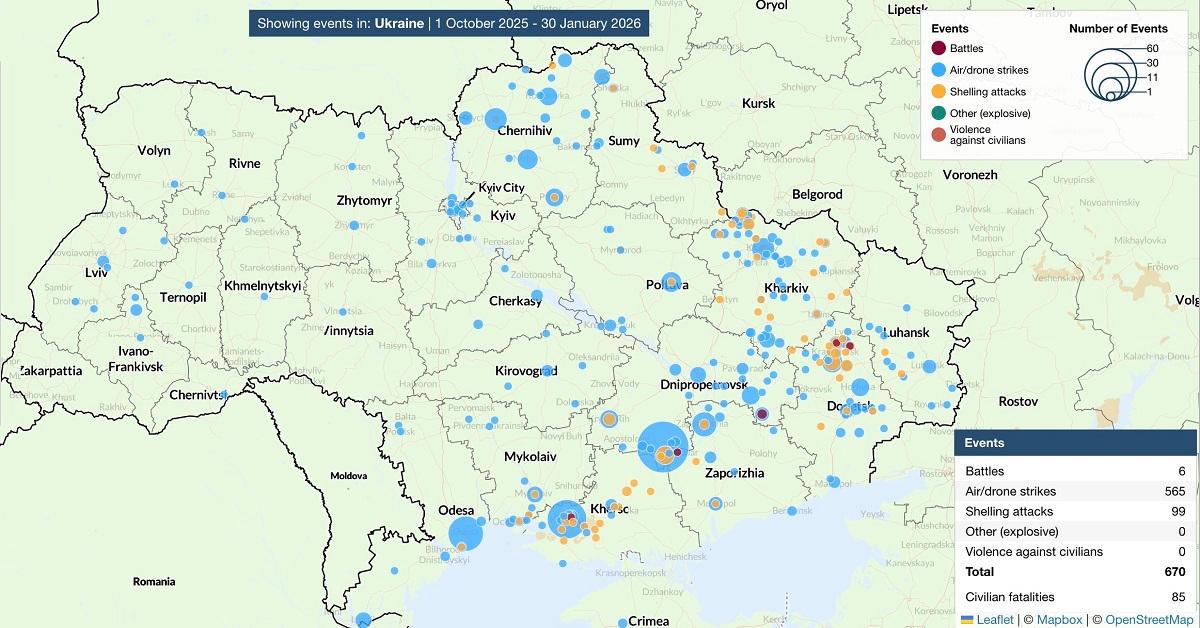1200x628 pixels.
Task: Open the Mapbox attribution link
Action: tap(1059, 620)
